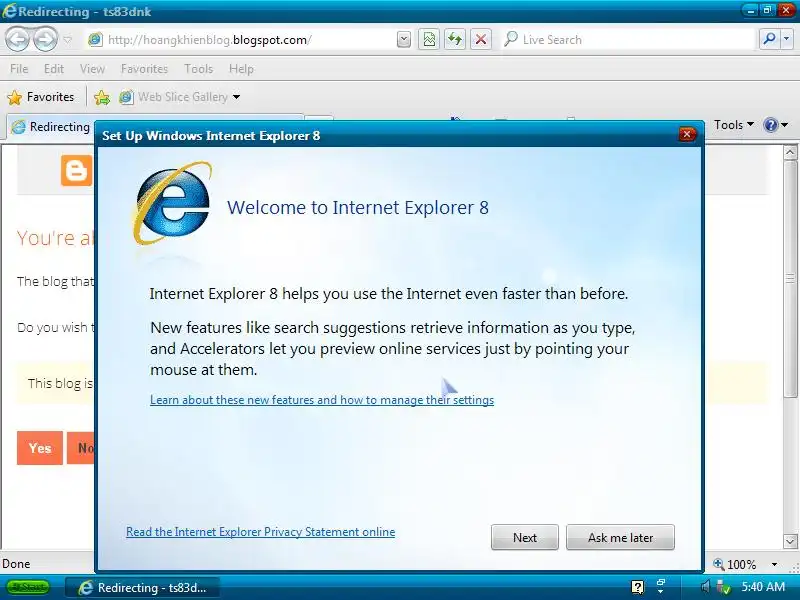Click the zoom level magnifier icon

[x=719, y=564]
